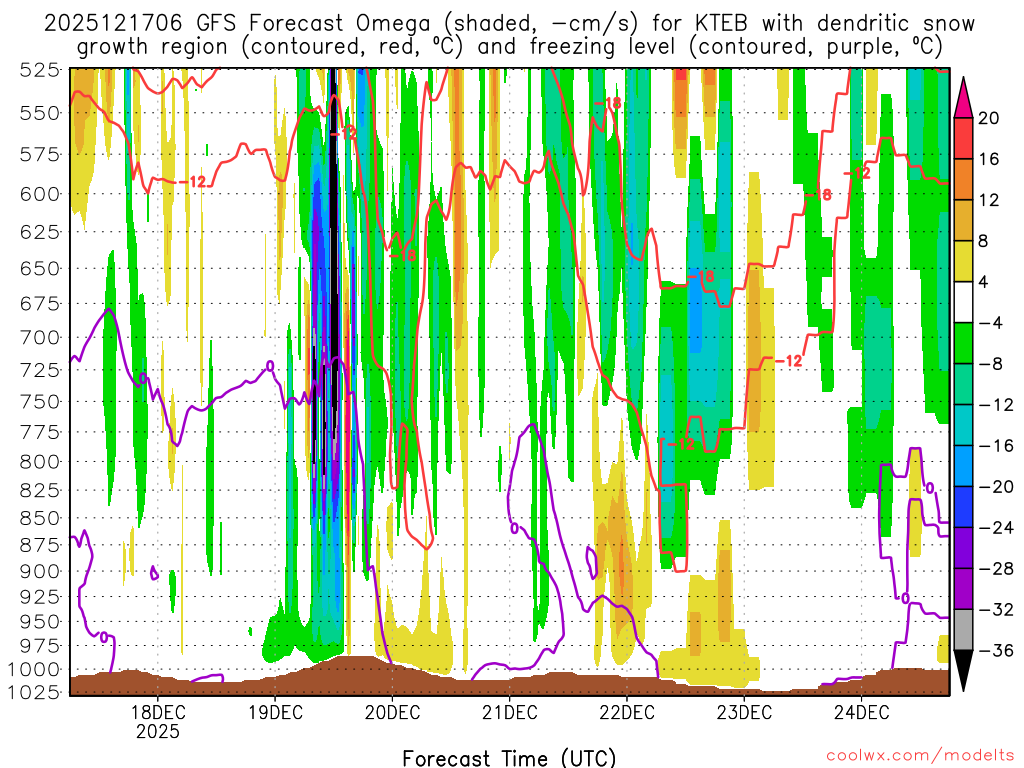Click the gray colorbar segment between -36 and -32

point(965,630)
